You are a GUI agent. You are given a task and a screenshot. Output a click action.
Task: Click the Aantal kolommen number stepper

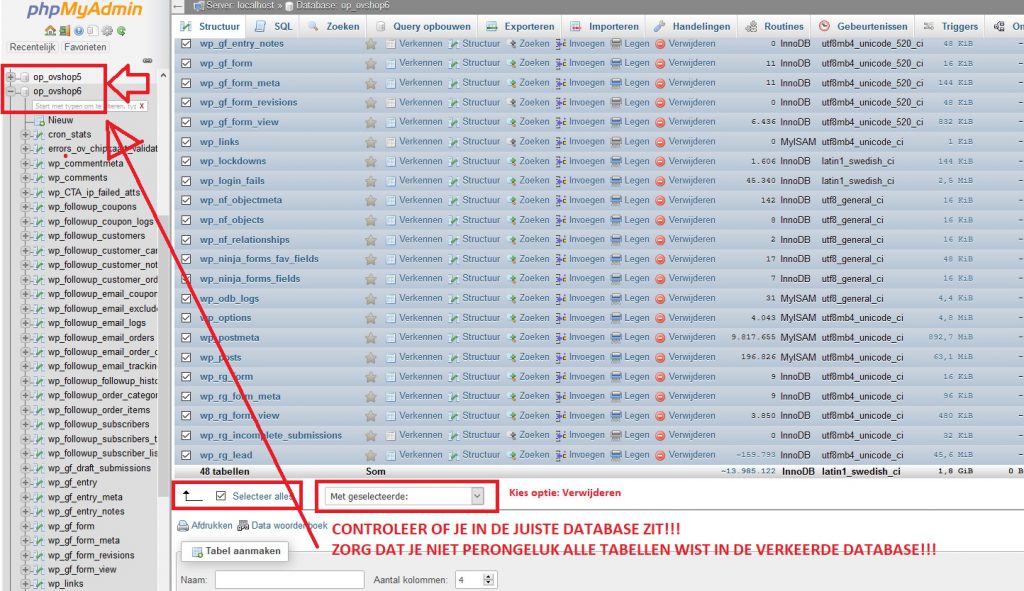pos(489,579)
